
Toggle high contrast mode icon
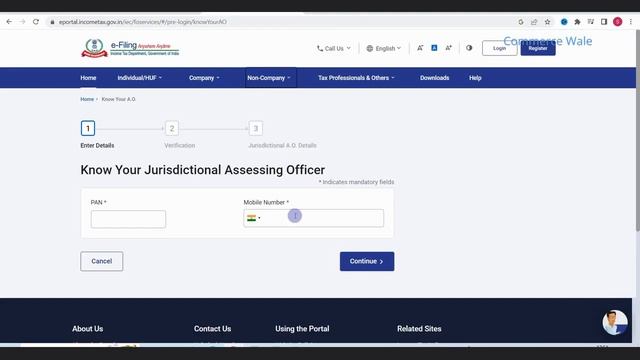469,48
